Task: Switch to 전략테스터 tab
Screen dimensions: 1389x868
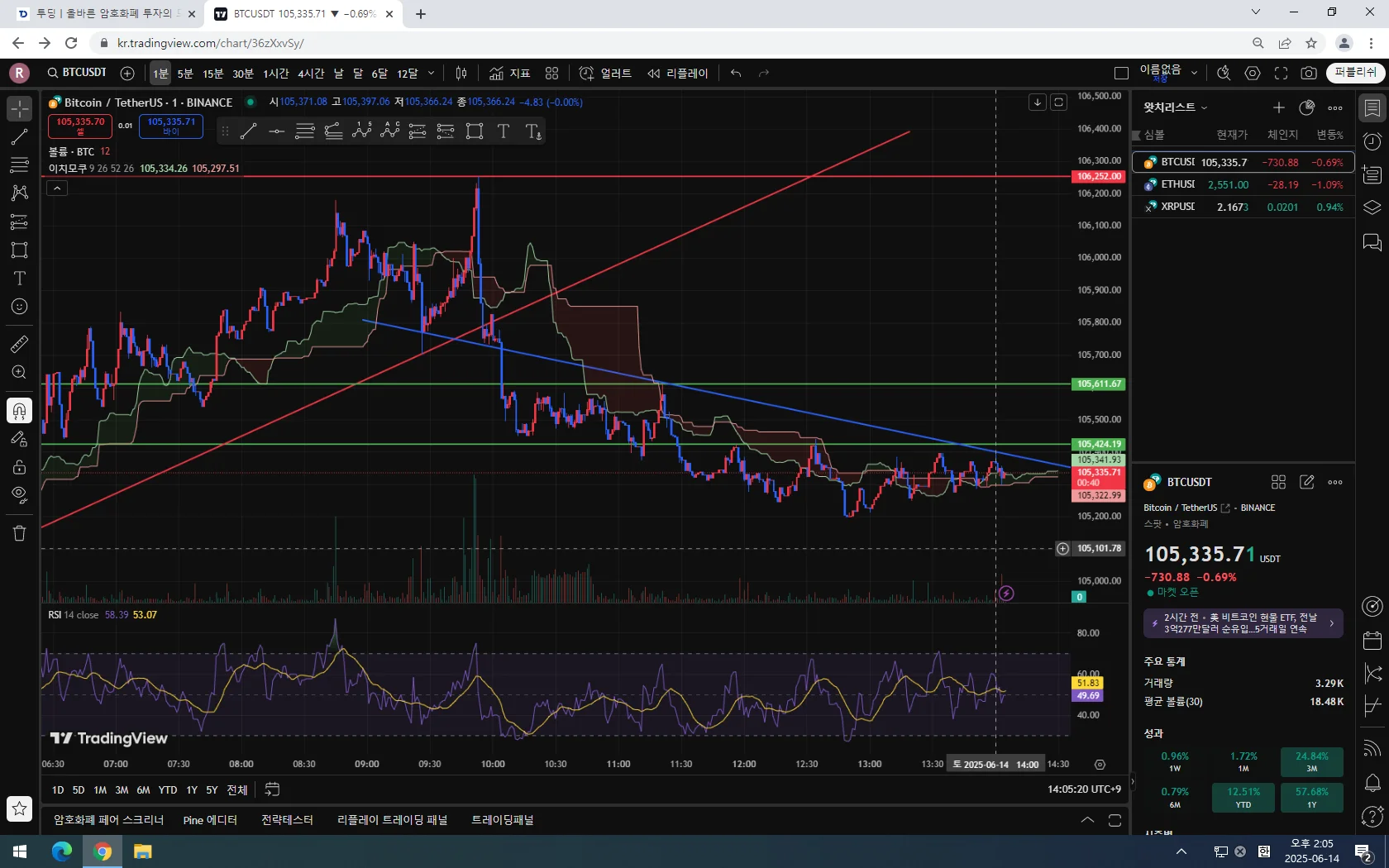Action: (x=287, y=820)
